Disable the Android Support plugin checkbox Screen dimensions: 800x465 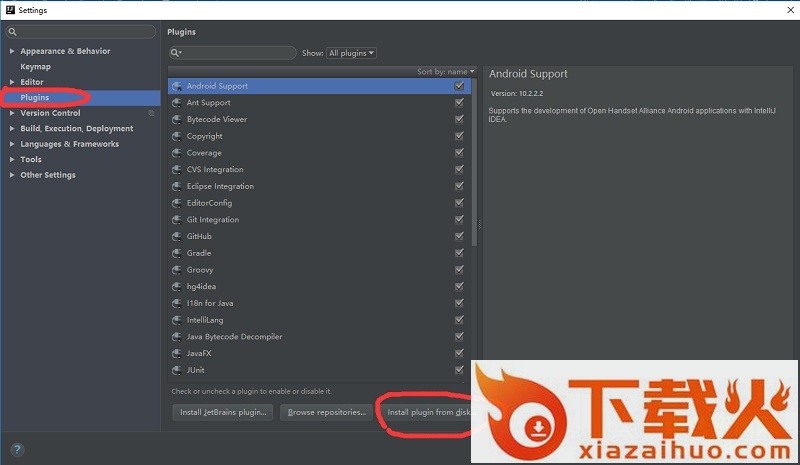tap(459, 86)
